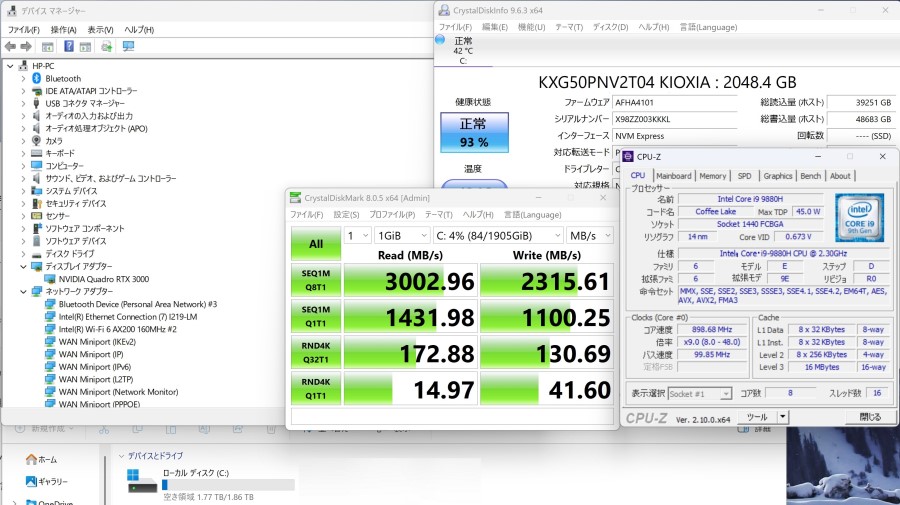Viewport: 900px width, 505px height.
Task: Select Intel(R) Ethernet Connection (7) I219-LM
Action: click(x=127, y=317)
